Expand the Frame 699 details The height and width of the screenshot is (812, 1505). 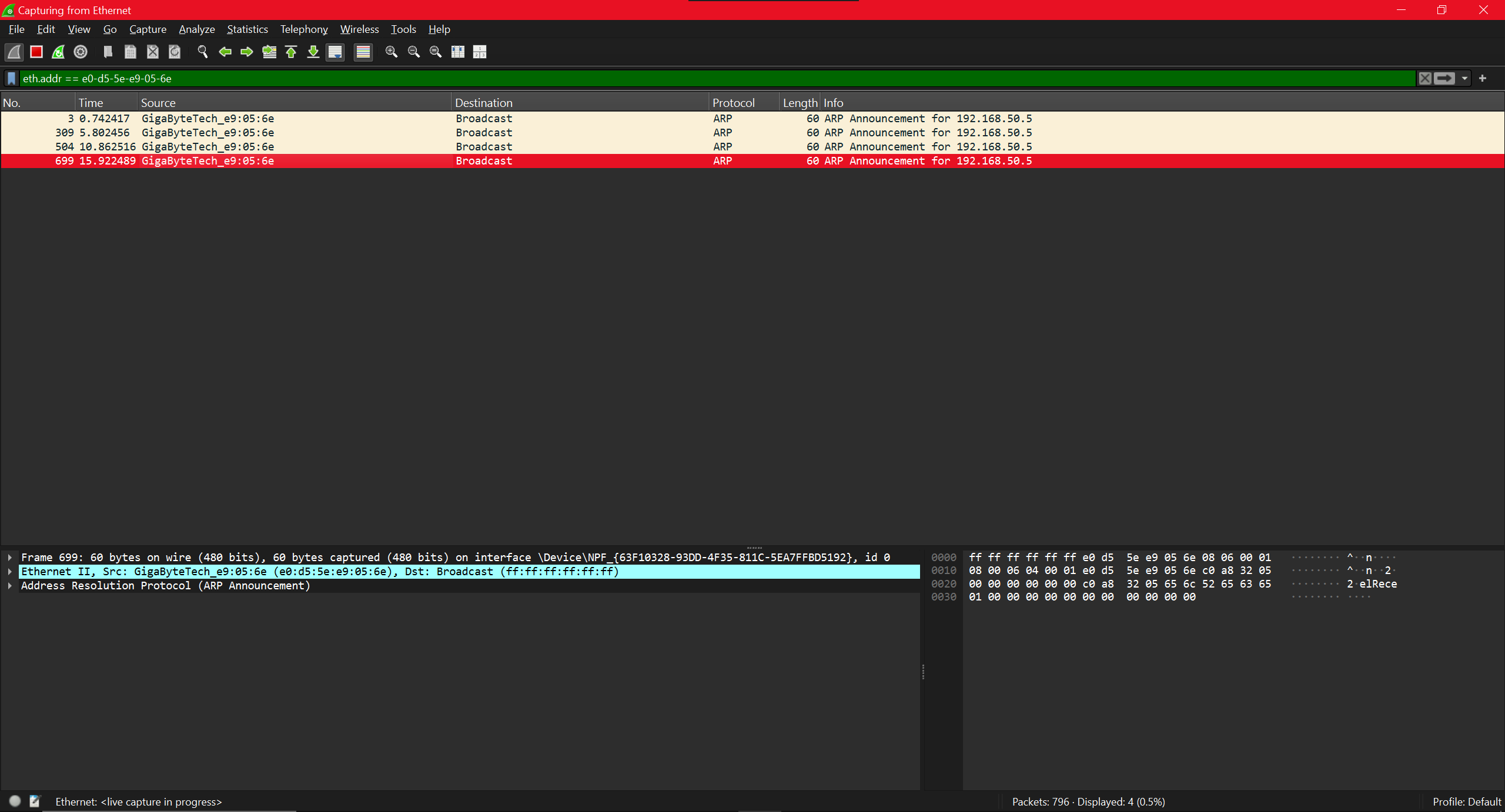click(10, 557)
